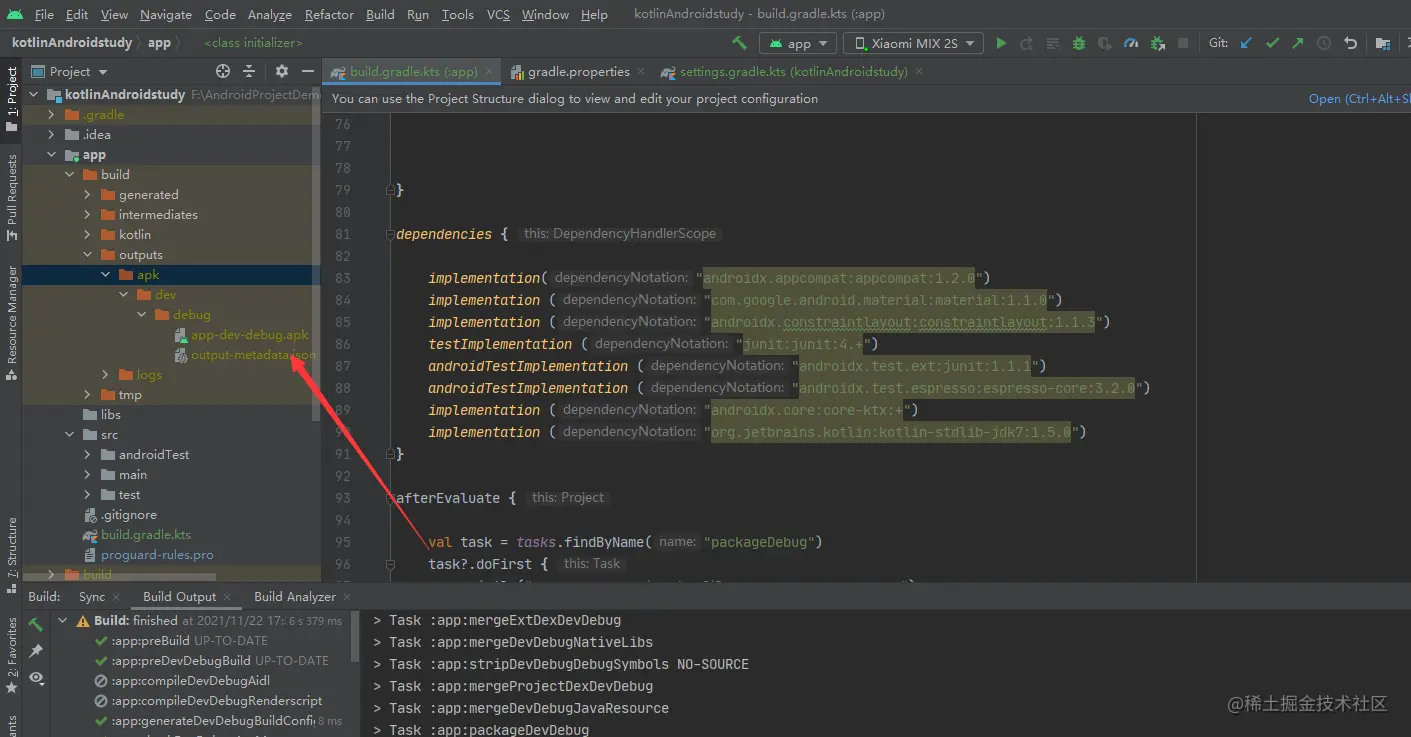The height and width of the screenshot is (737, 1411).
Task: Click Apply Code Changes icon in toolbar
Action: [x=1053, y=43]
